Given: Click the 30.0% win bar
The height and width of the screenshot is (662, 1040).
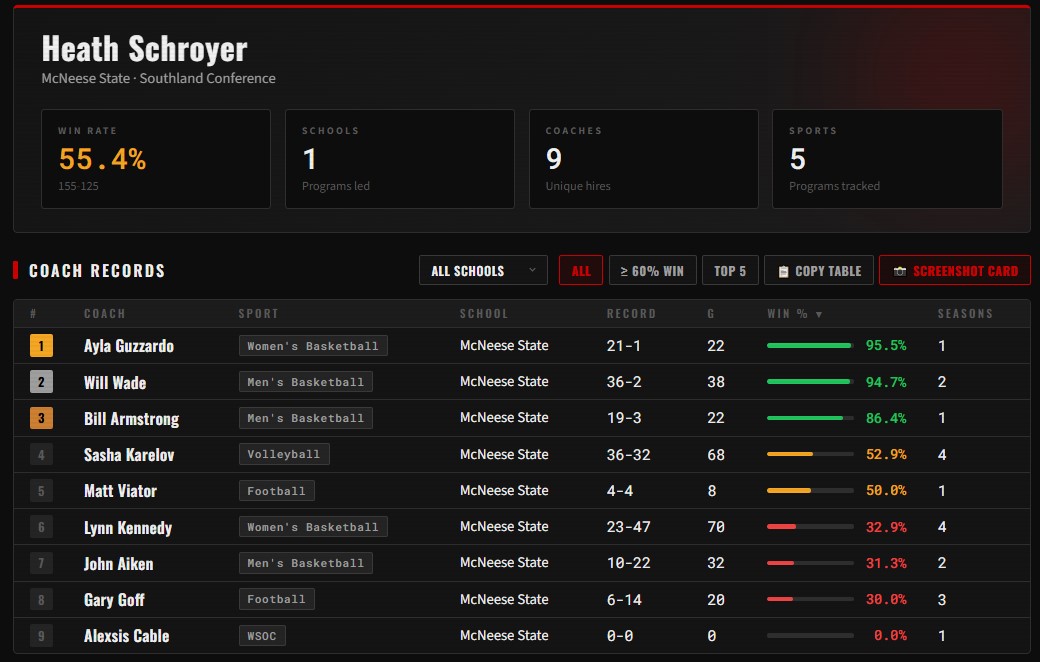Looking at the screenshot, I should pos(810,599).
